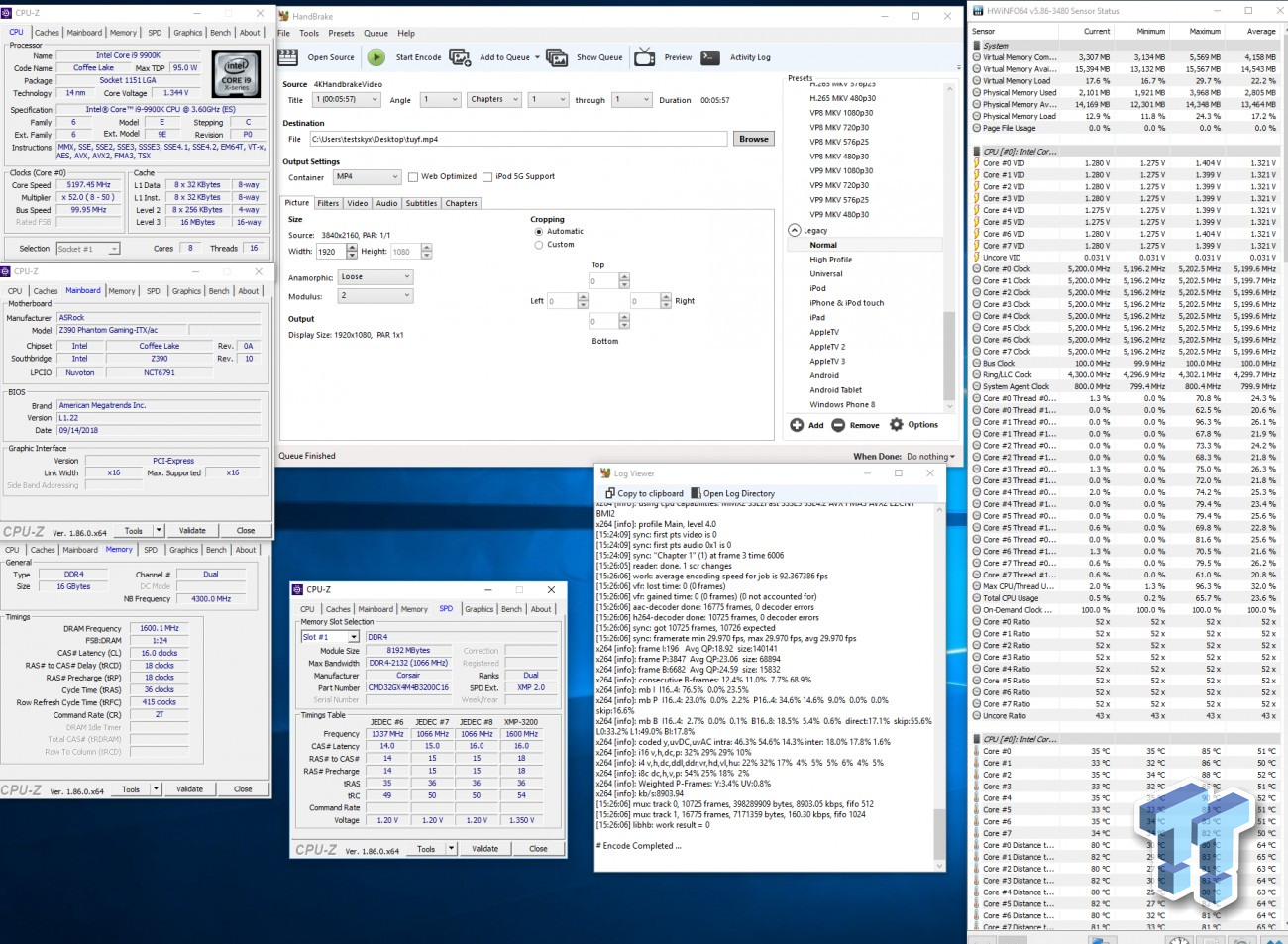Open the Add to Queue dropdown arrow
Screen dimensions: 1288x944
pos(537,57)
